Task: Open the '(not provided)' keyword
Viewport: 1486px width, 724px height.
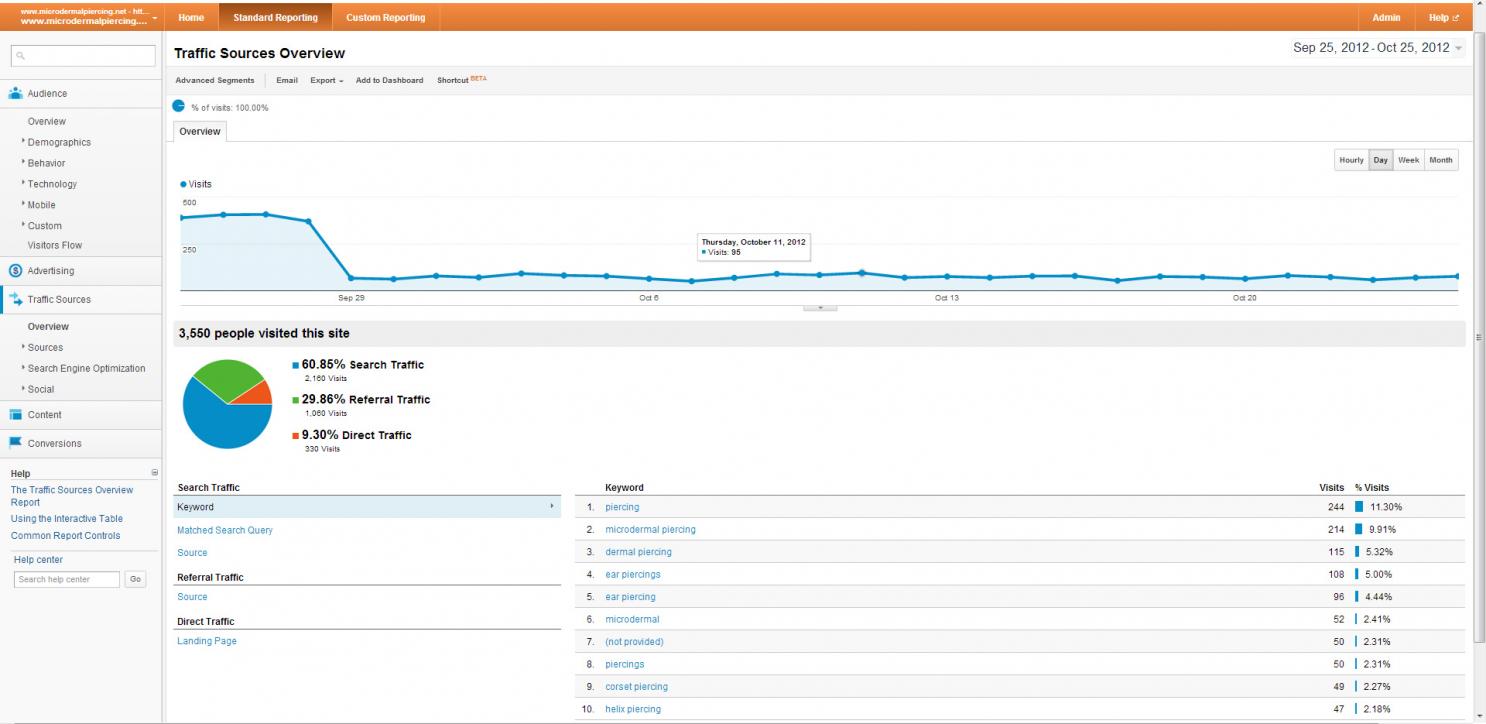Action: coord(634,641)
